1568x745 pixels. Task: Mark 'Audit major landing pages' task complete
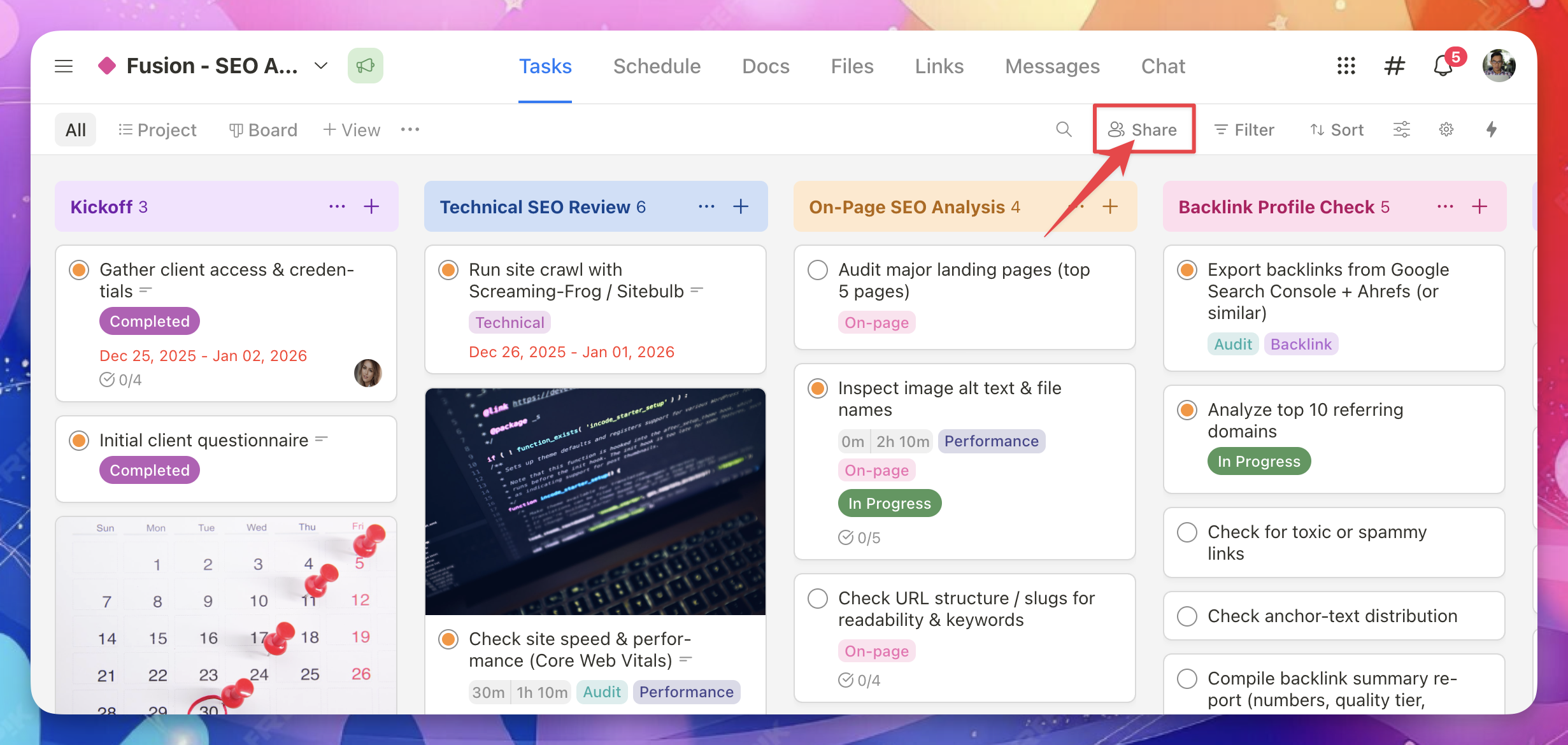point(818,270)
